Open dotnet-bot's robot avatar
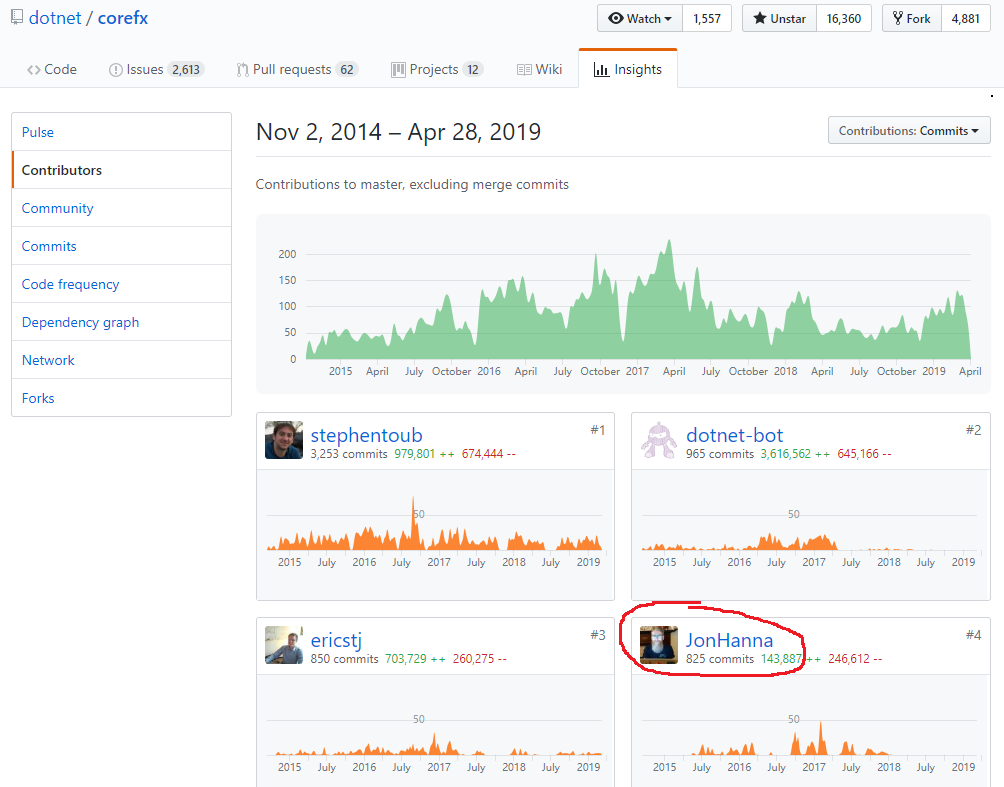The image size is (1004, 787). click(x=659, y=440)
